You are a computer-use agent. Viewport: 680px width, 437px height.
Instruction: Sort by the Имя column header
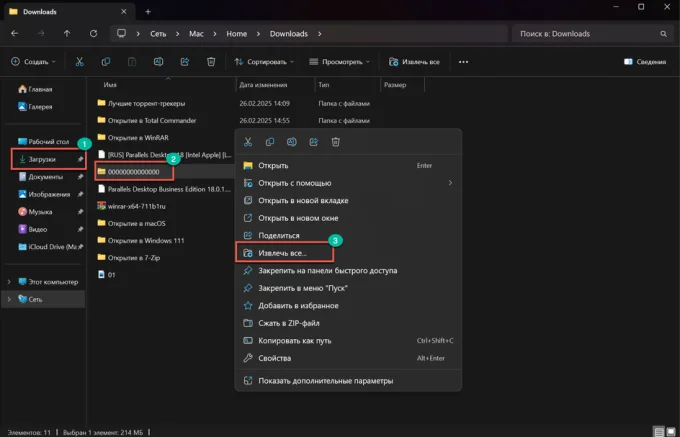110,85
